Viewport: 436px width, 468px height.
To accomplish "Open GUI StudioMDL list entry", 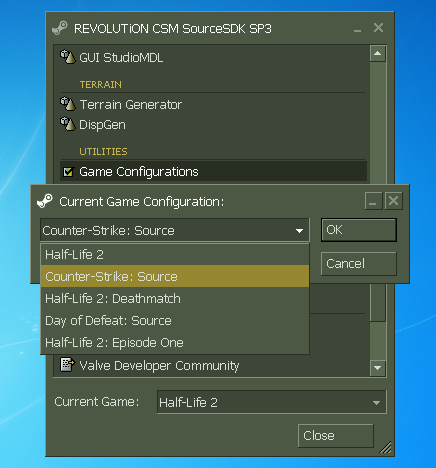I will click(x=213, y=57).
